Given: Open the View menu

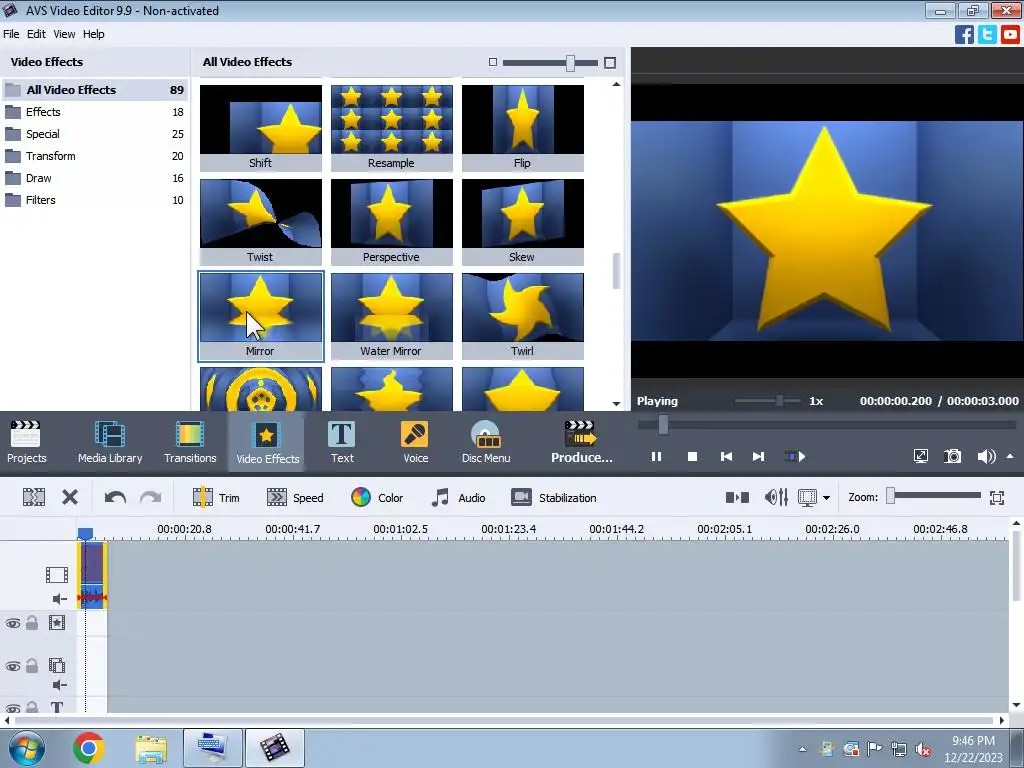Looking at the screenshot, I should tap(64, 34).
